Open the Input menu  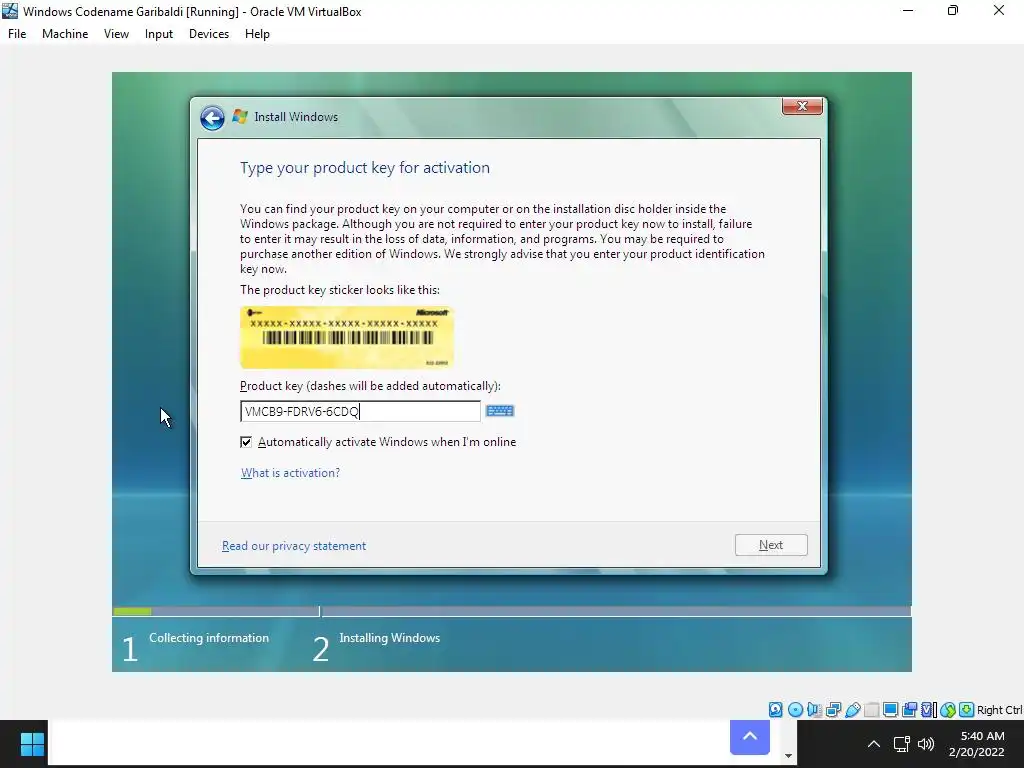(159, 34)
